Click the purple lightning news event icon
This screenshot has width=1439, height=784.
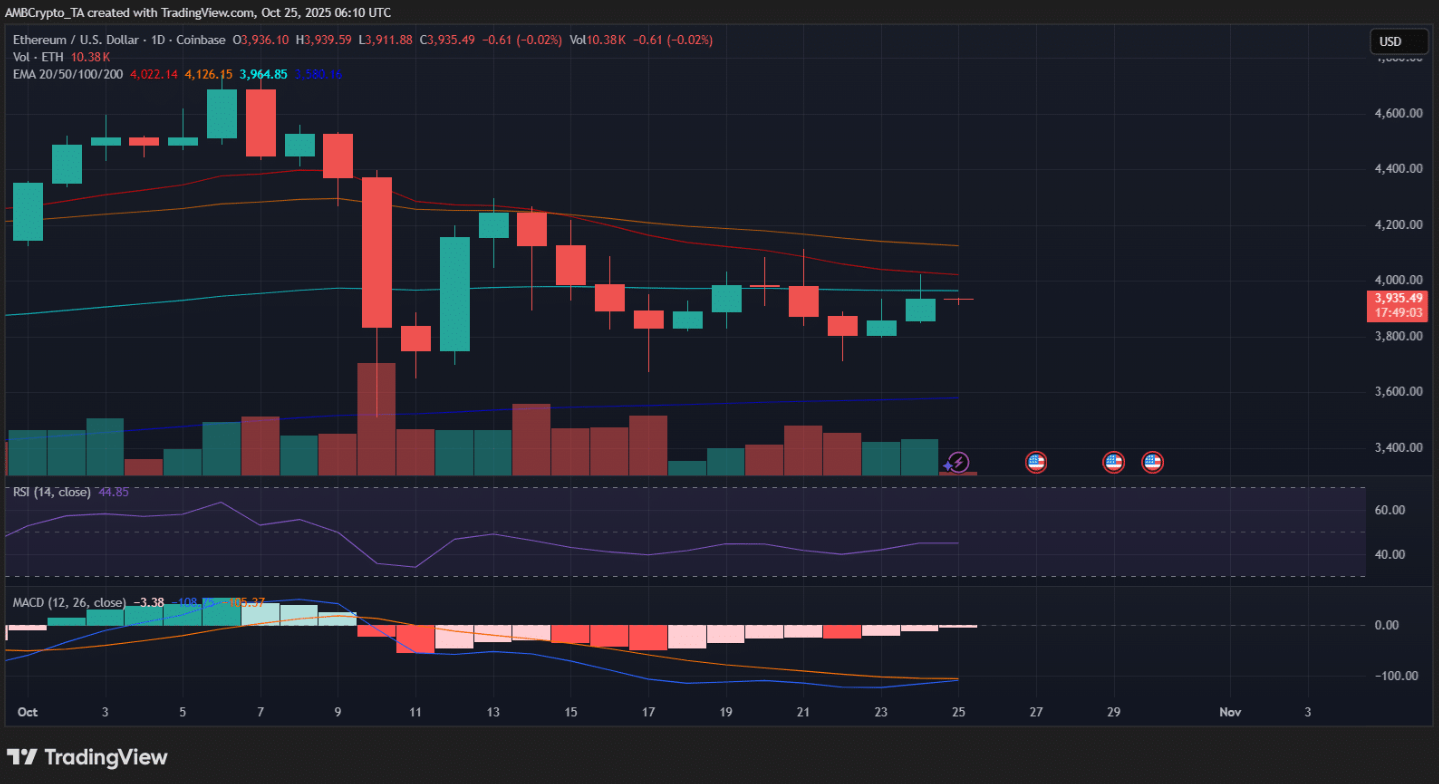[x=957, y=462]
